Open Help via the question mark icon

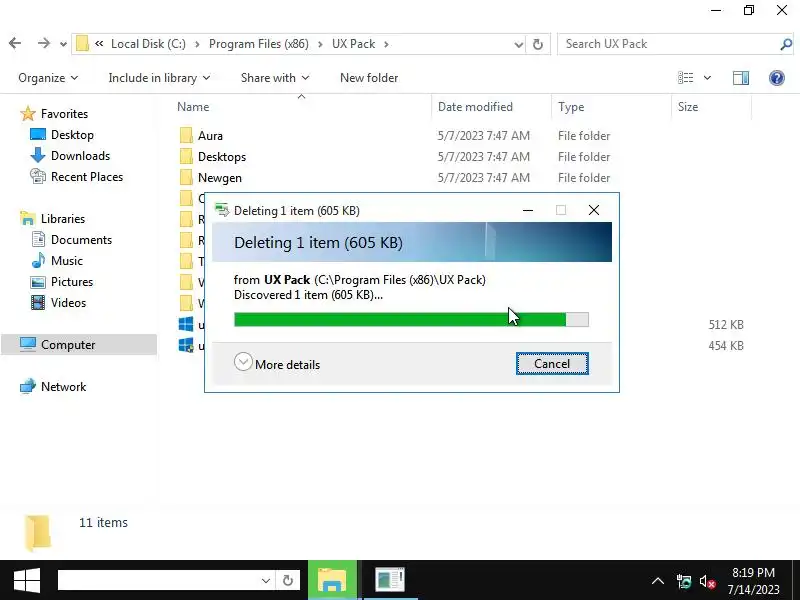click(x=777, y=78)
